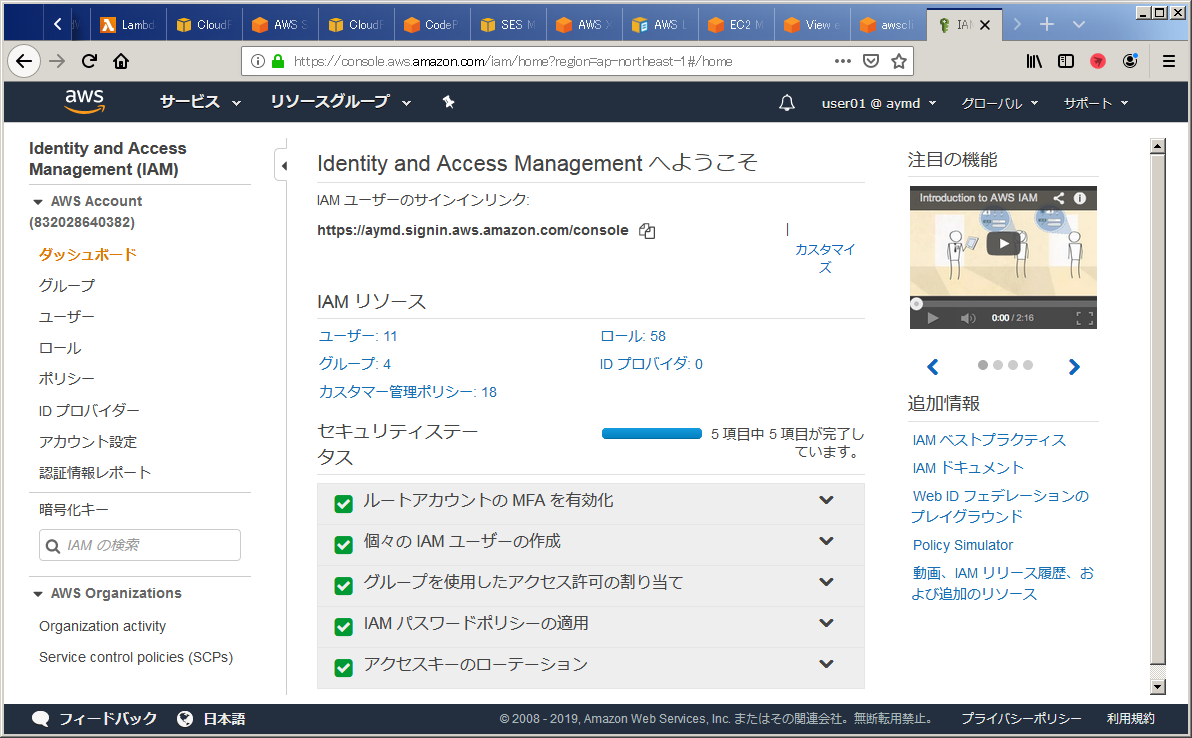1192x738 pixels.
Task: Open Service control policies (SCPs)
Action: click(136, 657)
